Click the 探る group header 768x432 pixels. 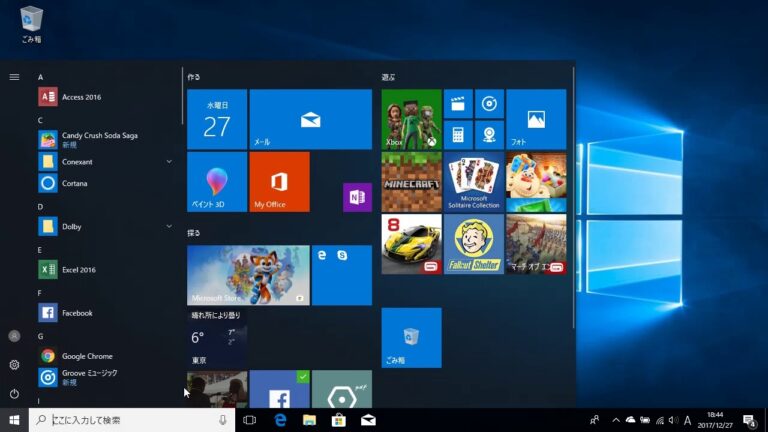pyautogui.click(x=193, y=233)
